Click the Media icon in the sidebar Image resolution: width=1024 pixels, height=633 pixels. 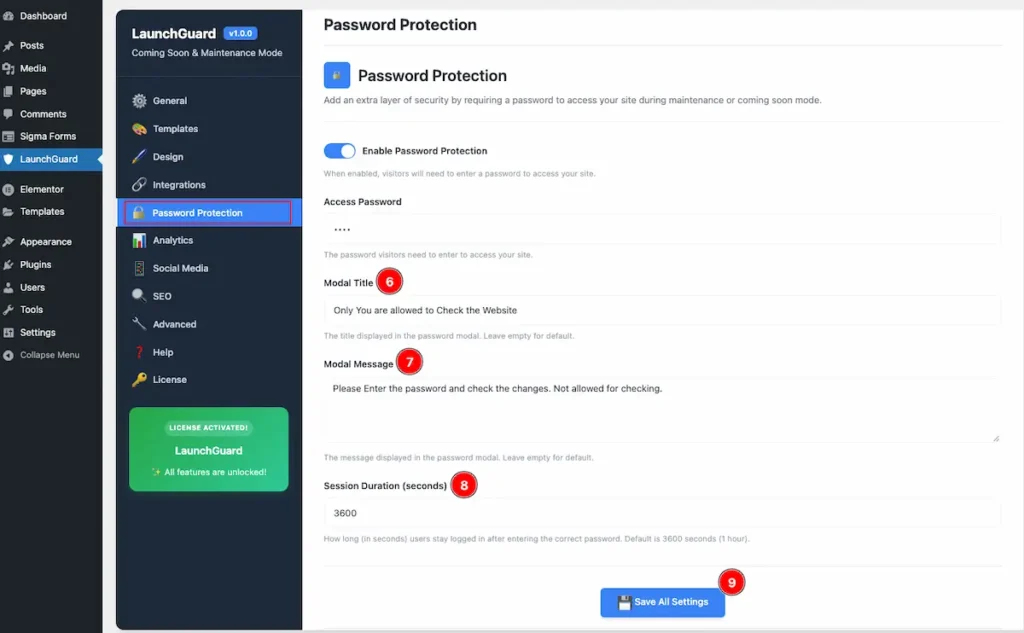click(8, 69)
